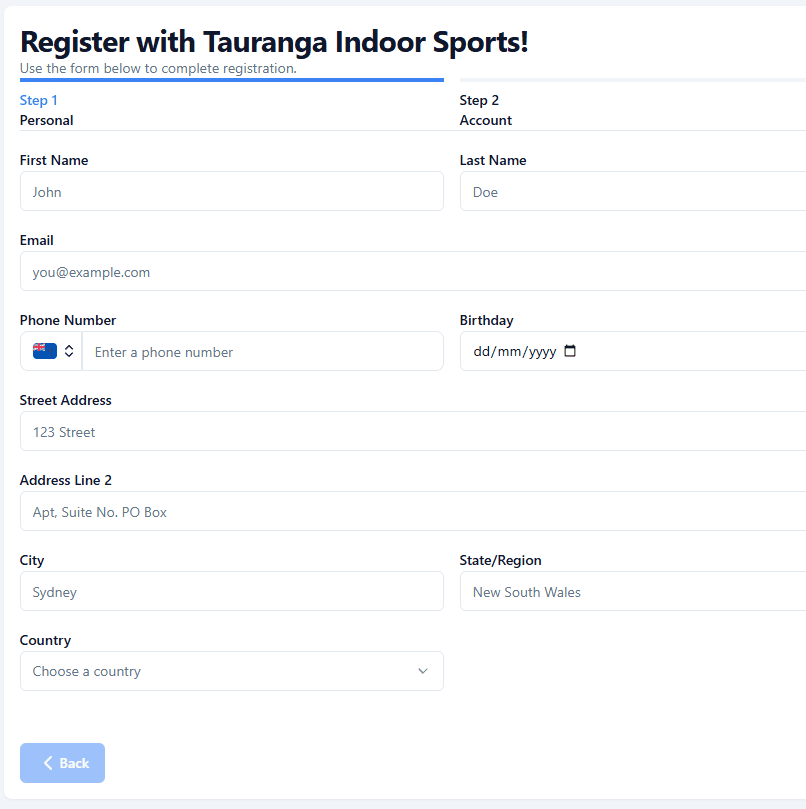This screenshot has height=809, width=806.
Task: Click the Birthday date text dd/mm/yyyy
Action: [x=514, y=351]
